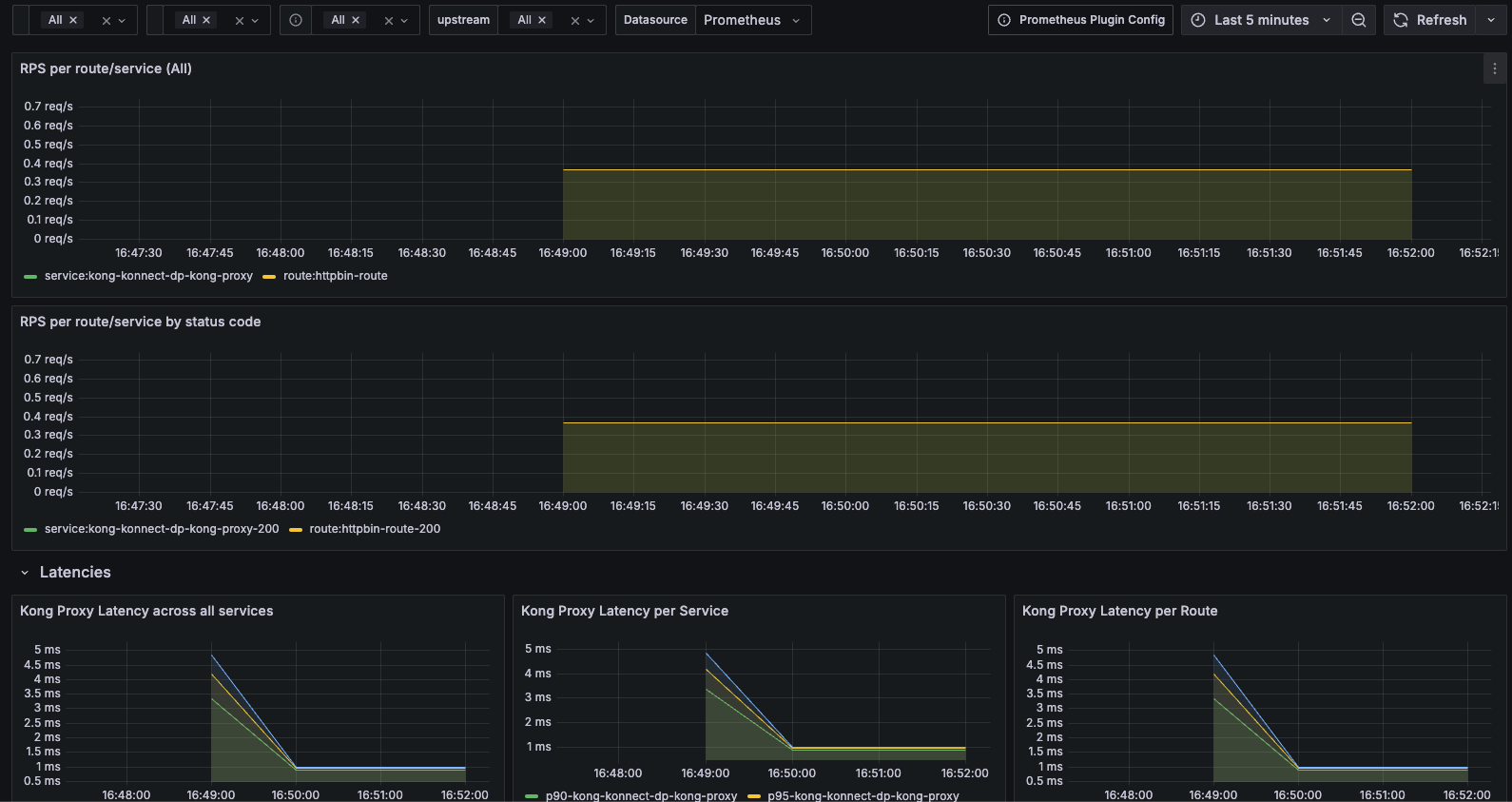The height and width of the screenshot is (802, 1512).
Task: Click the upstream variable label
Action: [463, 20]
